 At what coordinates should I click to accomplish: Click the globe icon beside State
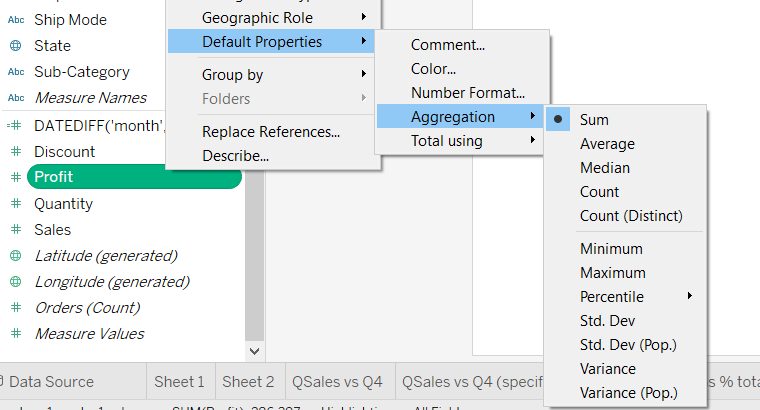[x=15, y=46]
